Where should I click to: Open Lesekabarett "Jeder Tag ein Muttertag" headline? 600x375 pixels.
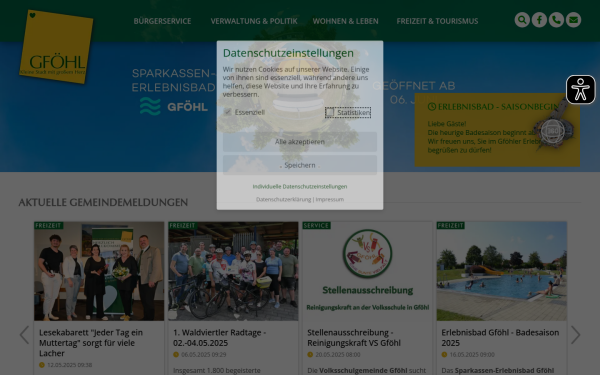coord(91,343)
